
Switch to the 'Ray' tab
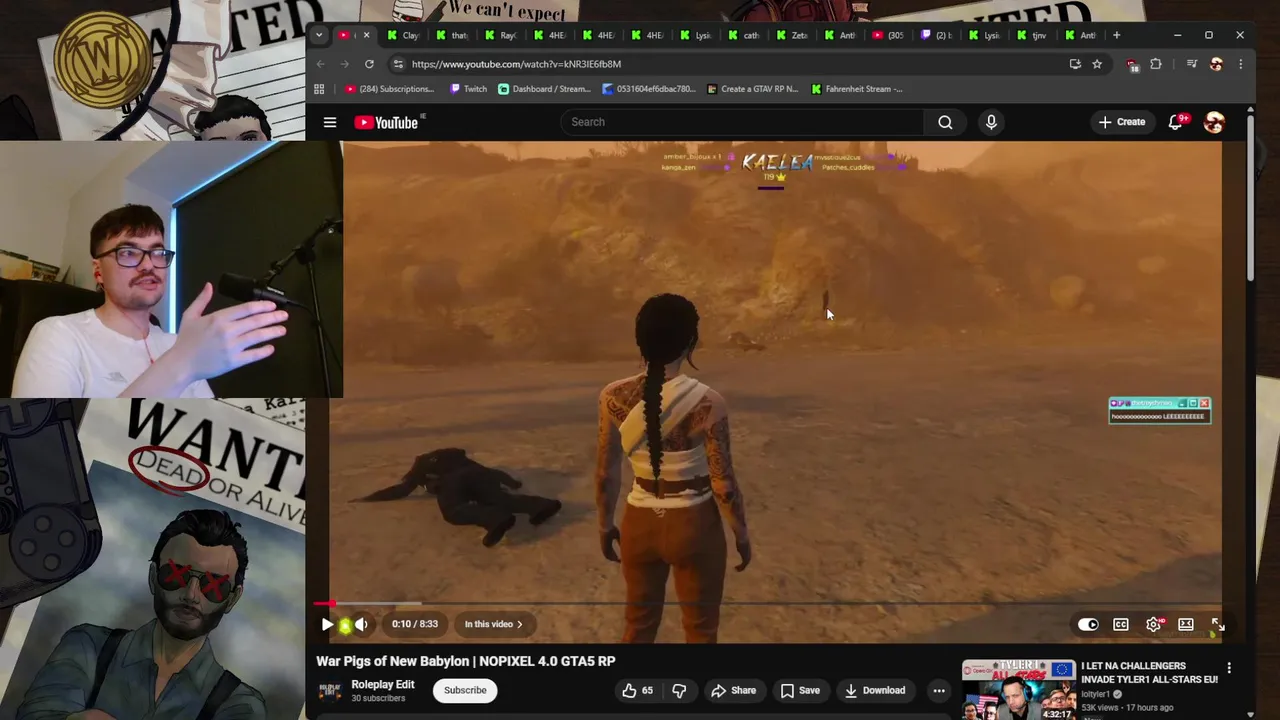pos(502,35)
